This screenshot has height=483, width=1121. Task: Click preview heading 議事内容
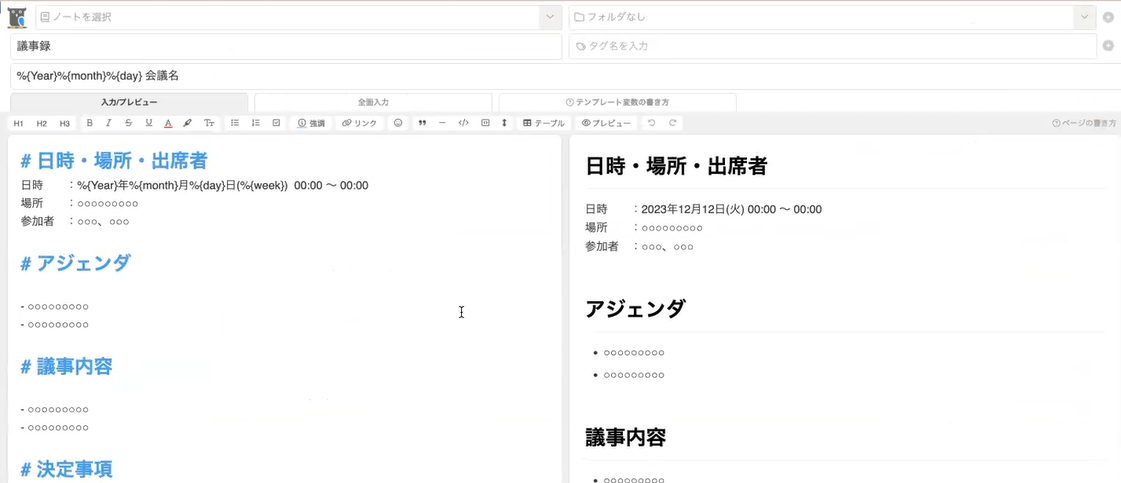(x=626, y=437)
